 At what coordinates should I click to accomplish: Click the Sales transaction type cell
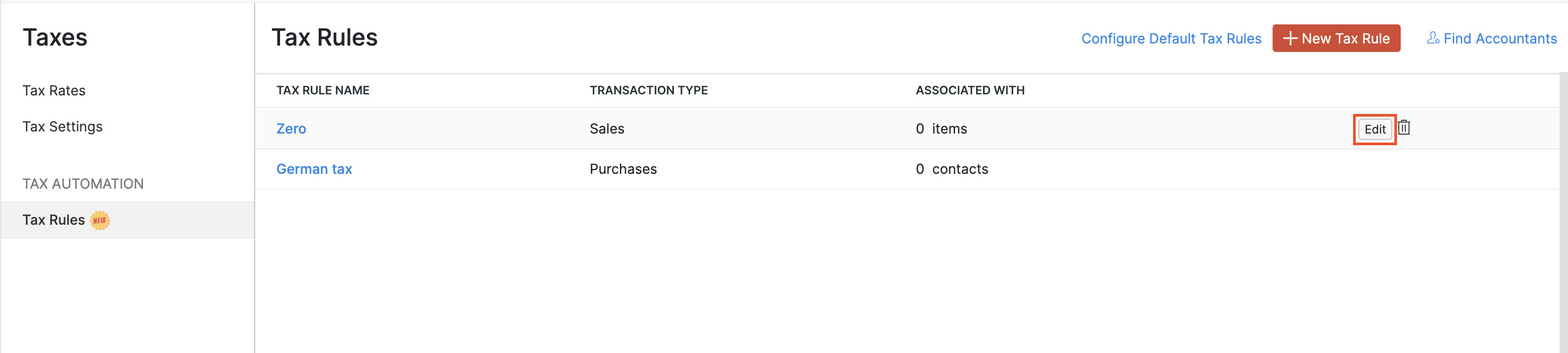(607, 129)
